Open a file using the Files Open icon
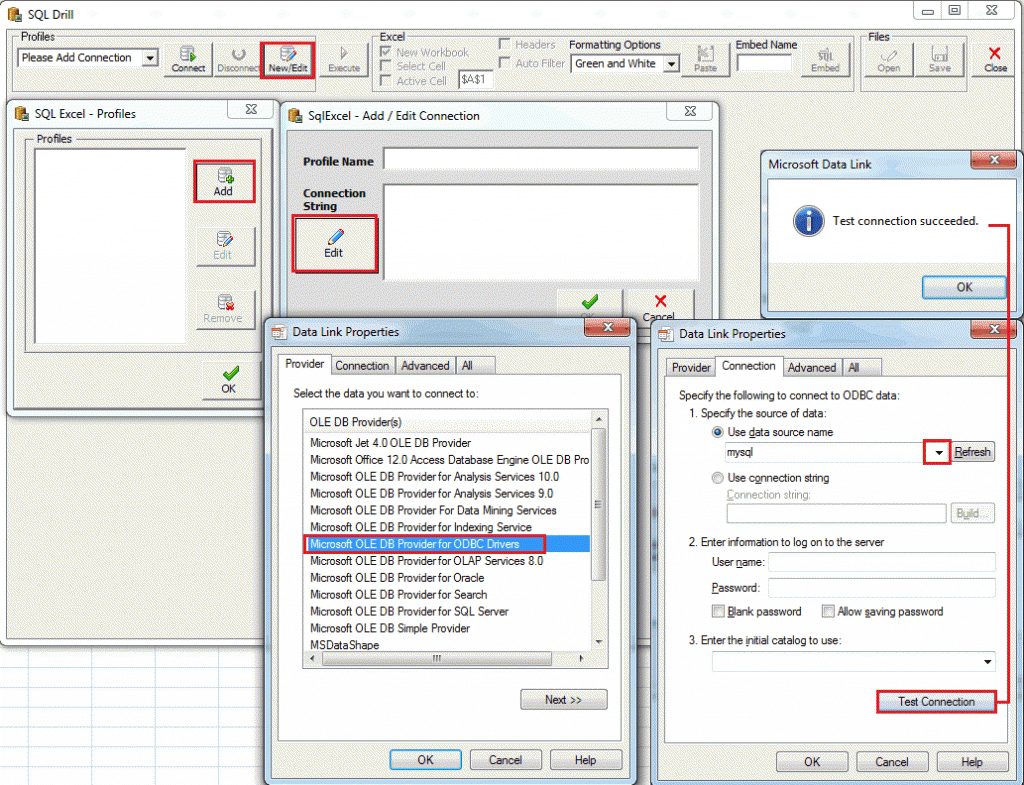Screen dimensions: 1024x785 pyautogui.click(x=888, y=59)
